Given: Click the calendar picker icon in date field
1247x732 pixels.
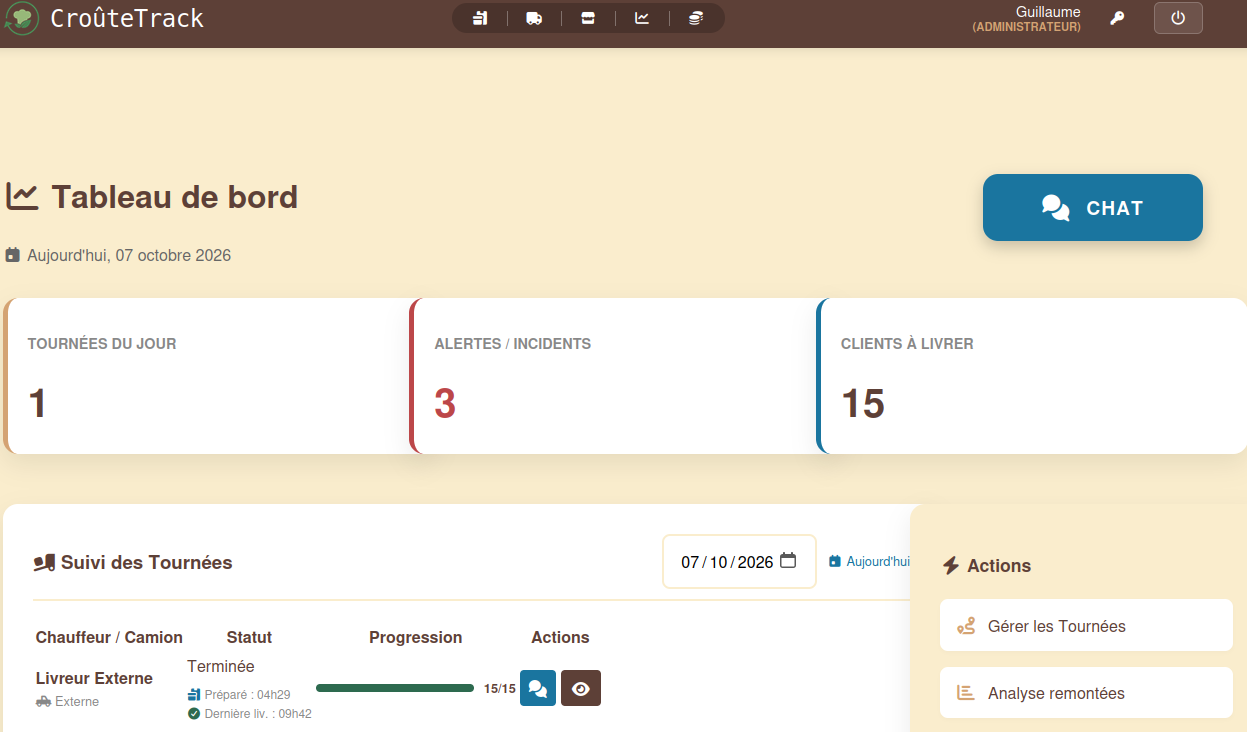Looking at the screenshot, I should 788,561.
